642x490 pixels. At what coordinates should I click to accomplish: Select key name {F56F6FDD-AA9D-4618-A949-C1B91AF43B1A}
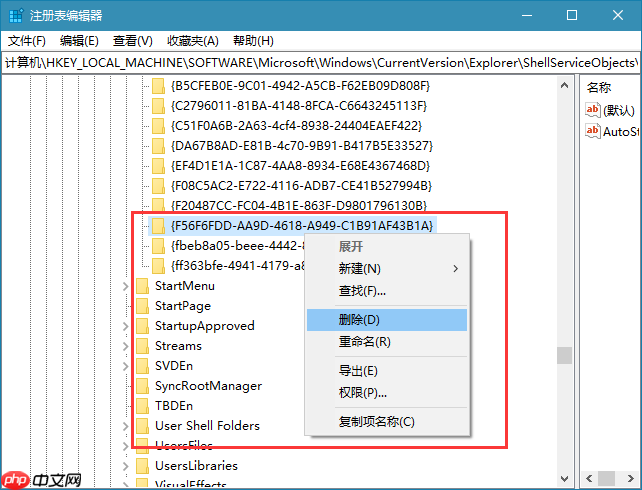click(x=302, y=226)
